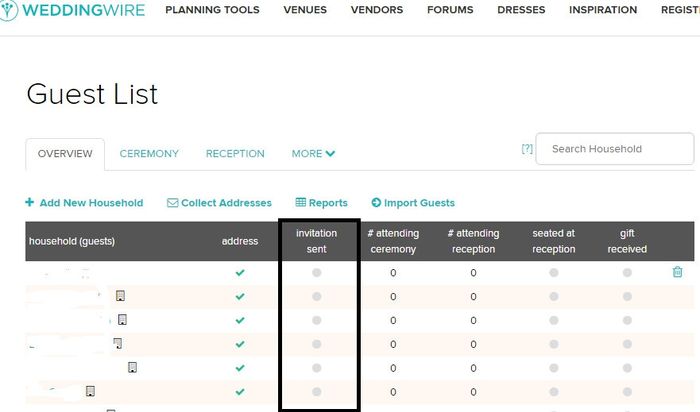Switch to the Reception tab
The image size is (700, 412).
(x=235, y=154)
